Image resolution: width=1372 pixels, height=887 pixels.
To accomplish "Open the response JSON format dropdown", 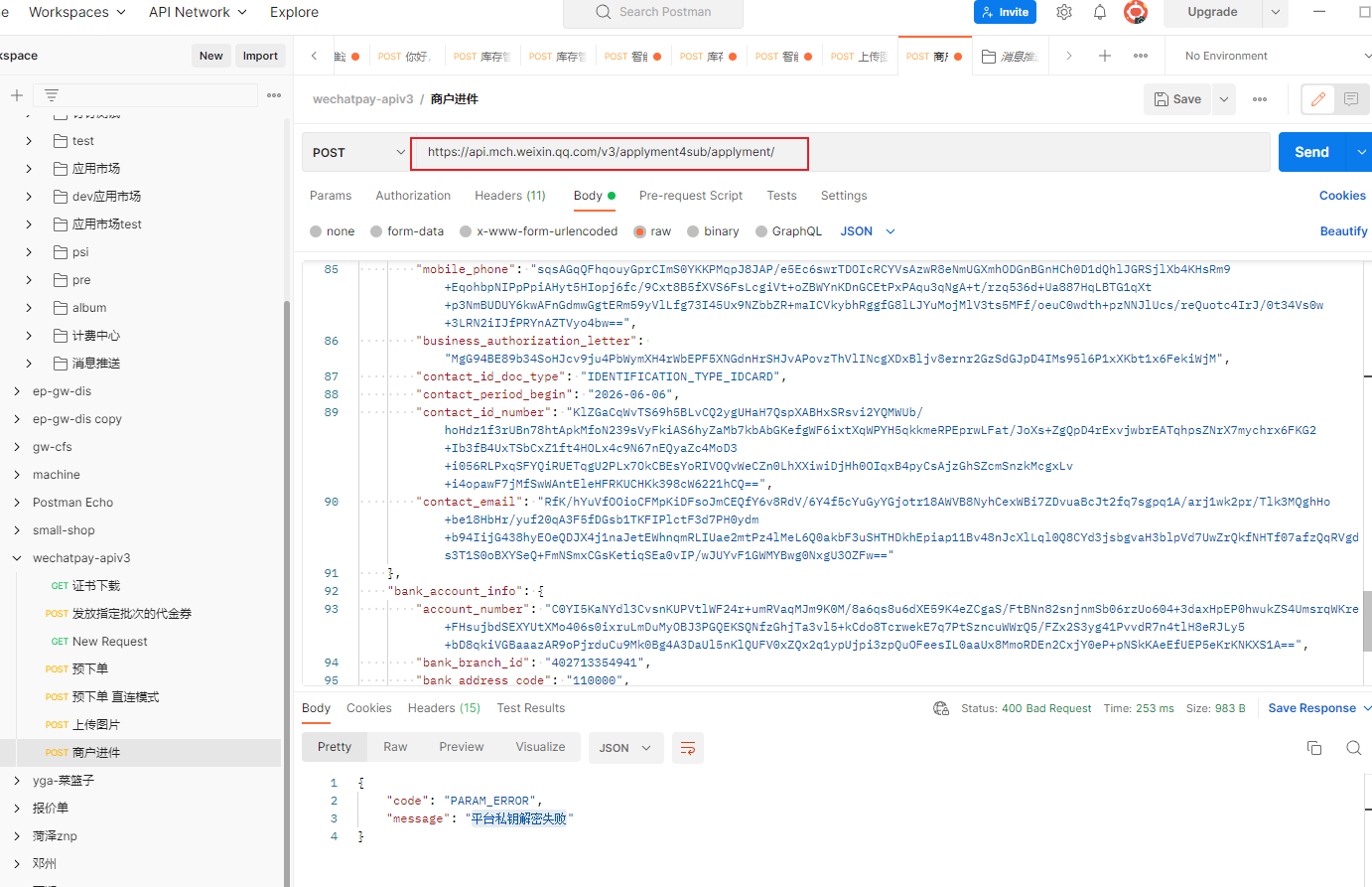I will tap(625, 748).
